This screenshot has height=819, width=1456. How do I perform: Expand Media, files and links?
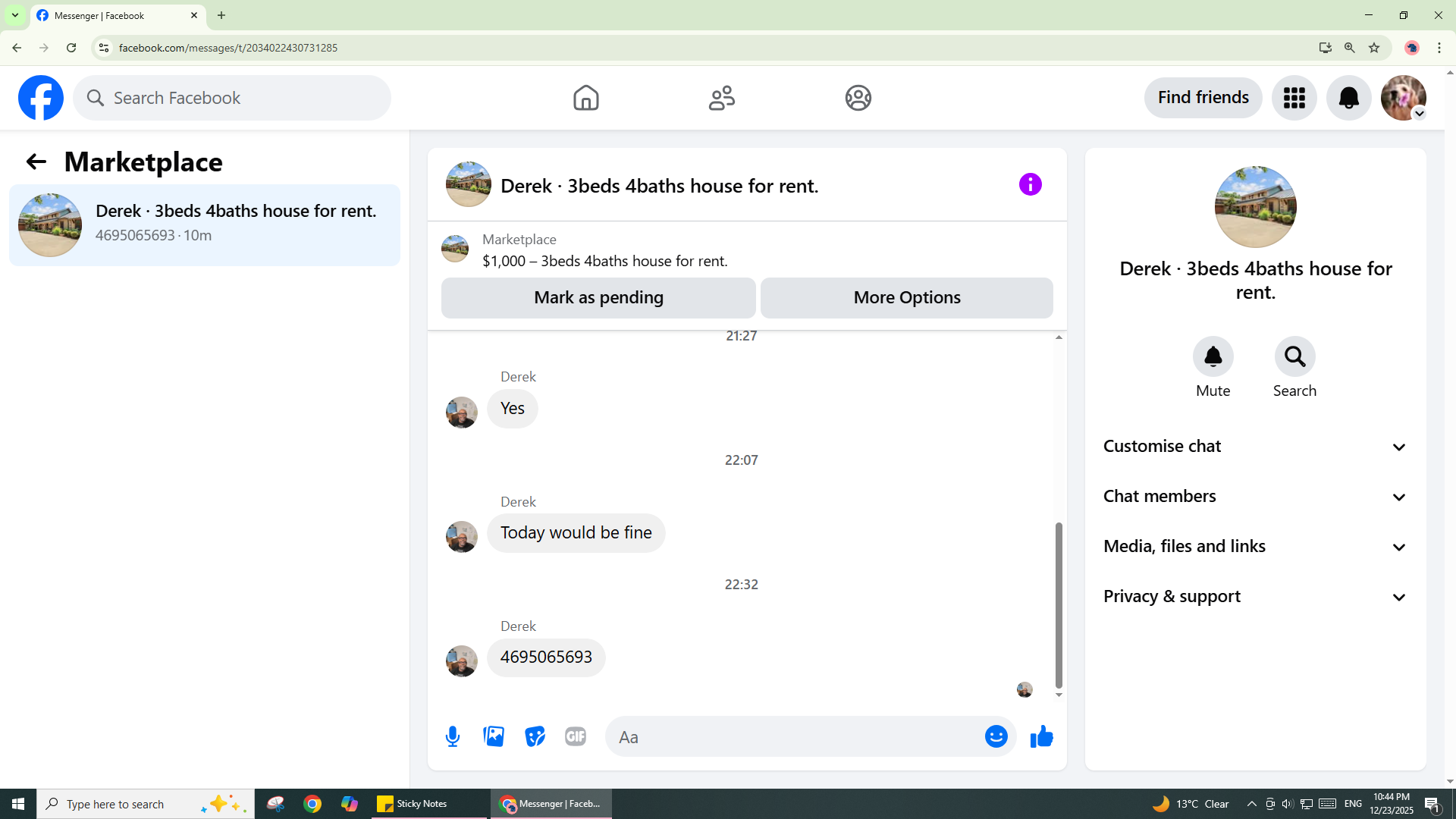coord(1255,547)
